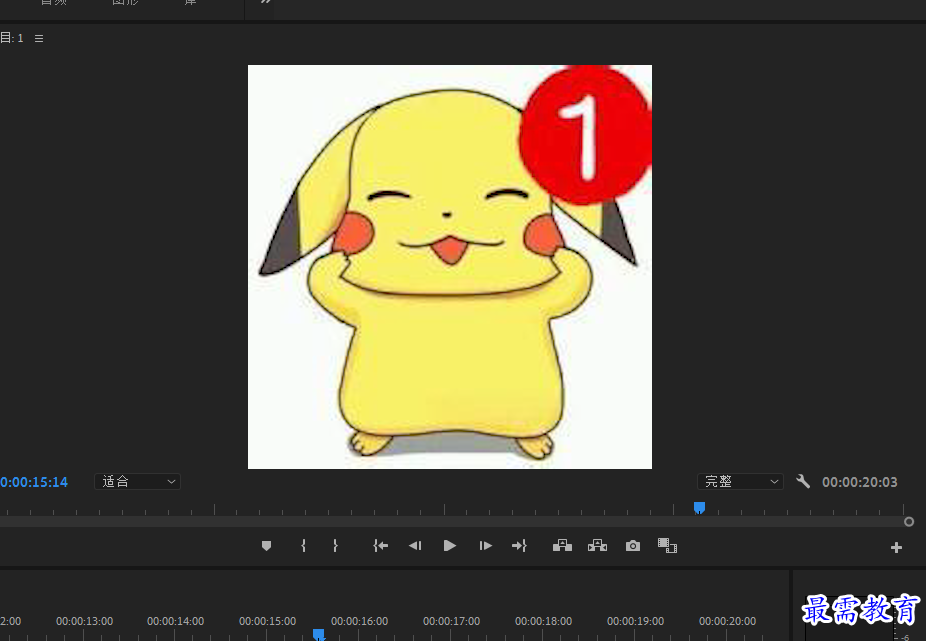Step forward one frame
This screenshot has width=926, height=641.
(x=485, y=546)
